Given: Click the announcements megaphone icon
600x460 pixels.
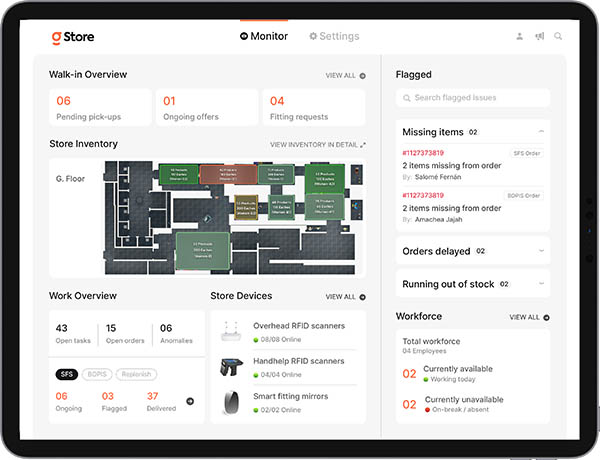Looking at the screenshot, I should pyautogui.click(x=540, y=36).
